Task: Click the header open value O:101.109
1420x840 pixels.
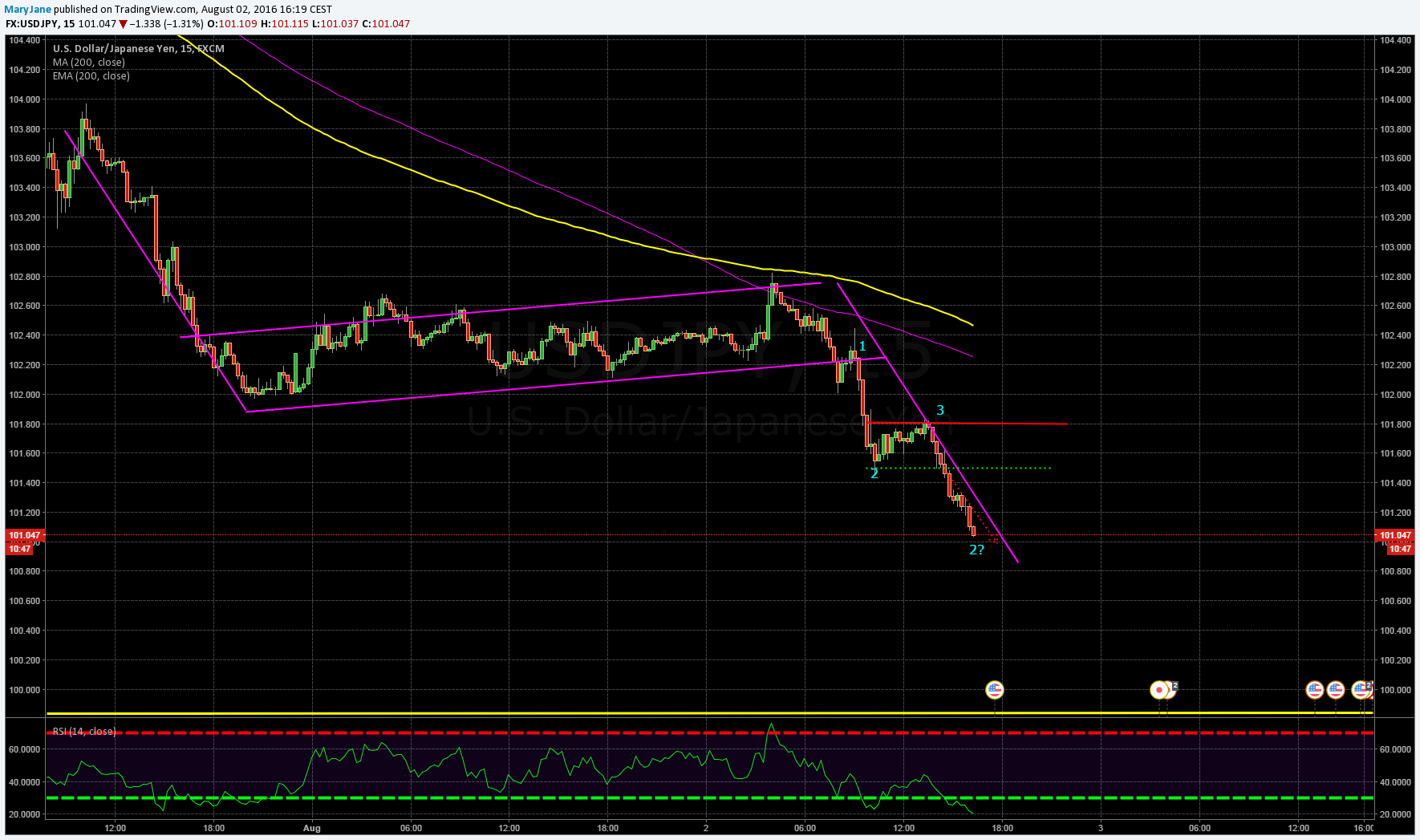Action: (x=233, y=23)
